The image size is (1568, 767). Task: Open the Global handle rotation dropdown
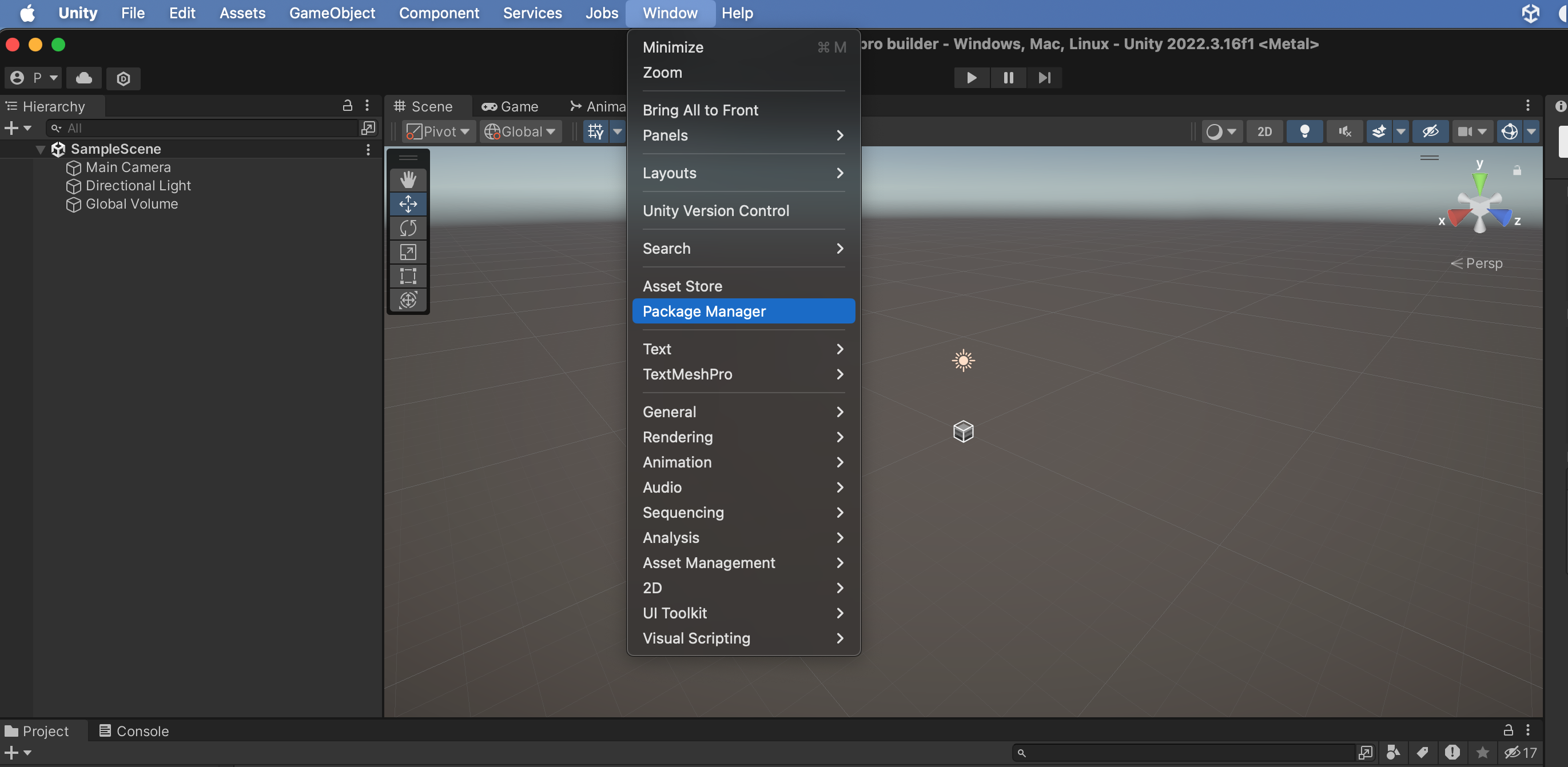(x=520, y=131)
